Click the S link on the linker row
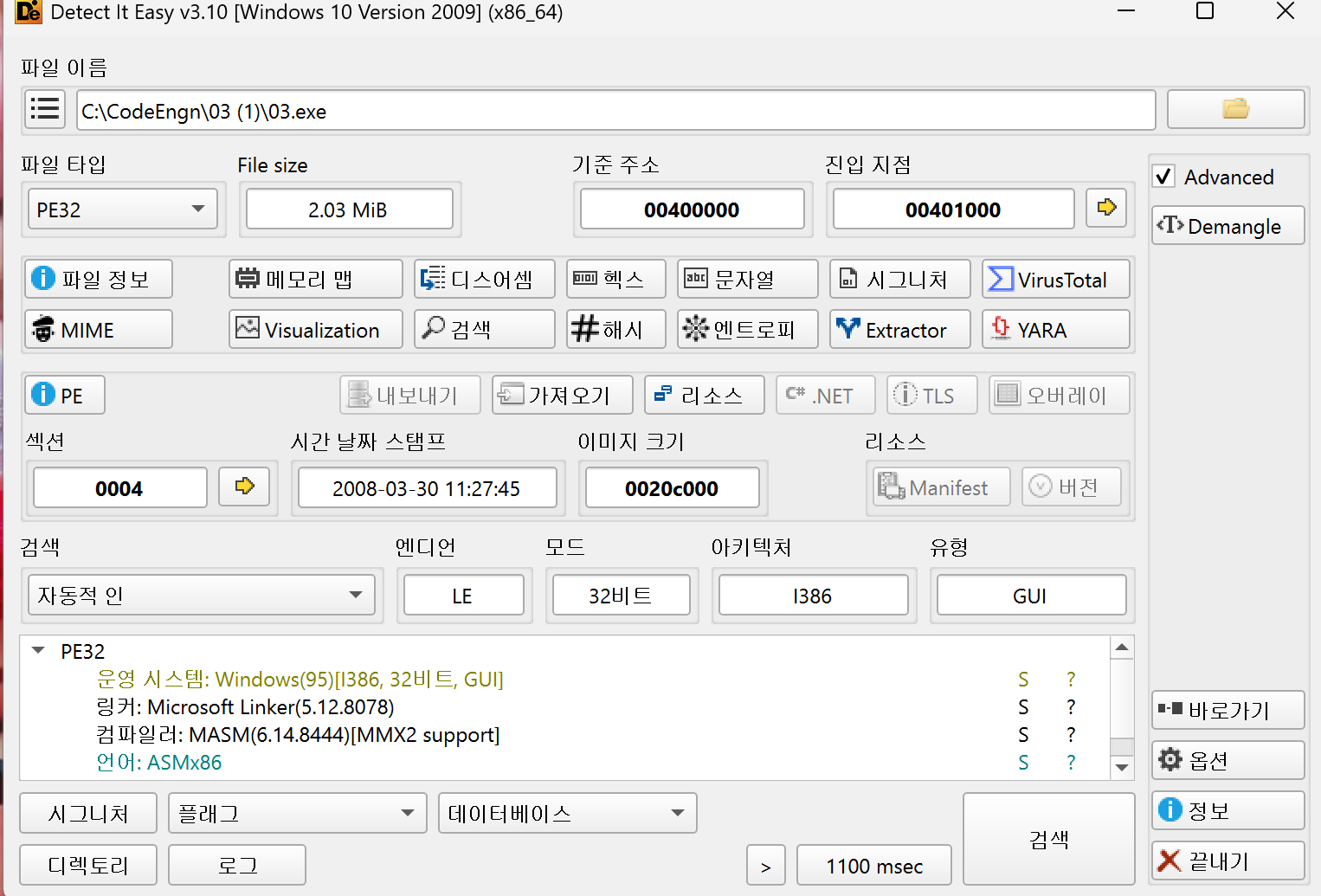 tap(1023, 707)
